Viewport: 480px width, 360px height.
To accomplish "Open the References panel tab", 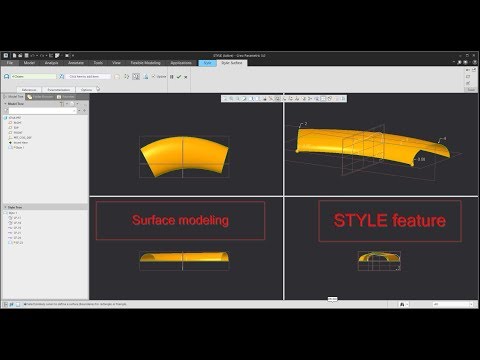I will click(29, 90).
